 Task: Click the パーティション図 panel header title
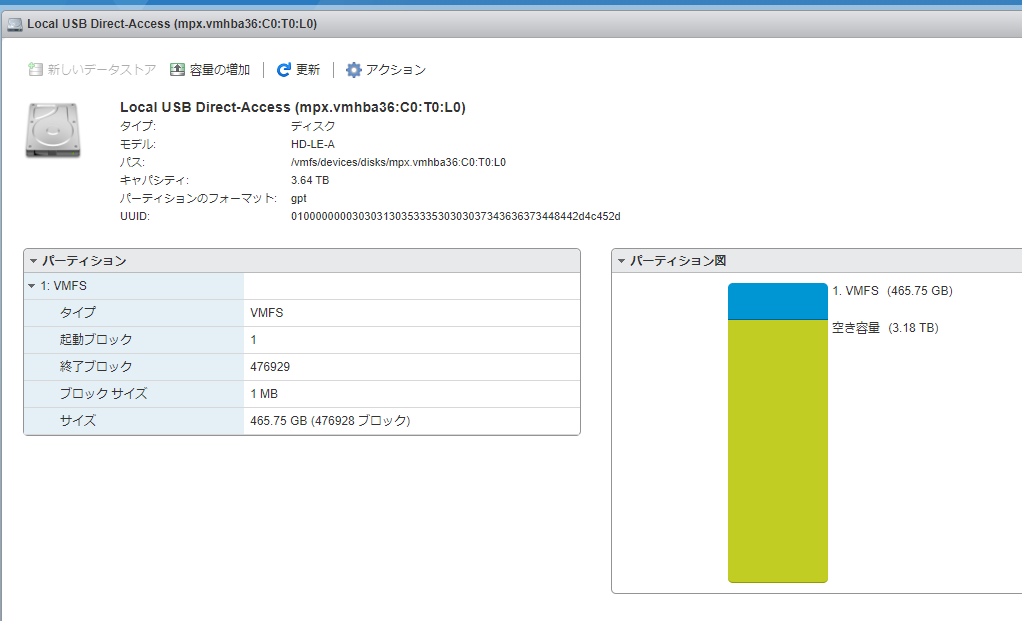678,261
